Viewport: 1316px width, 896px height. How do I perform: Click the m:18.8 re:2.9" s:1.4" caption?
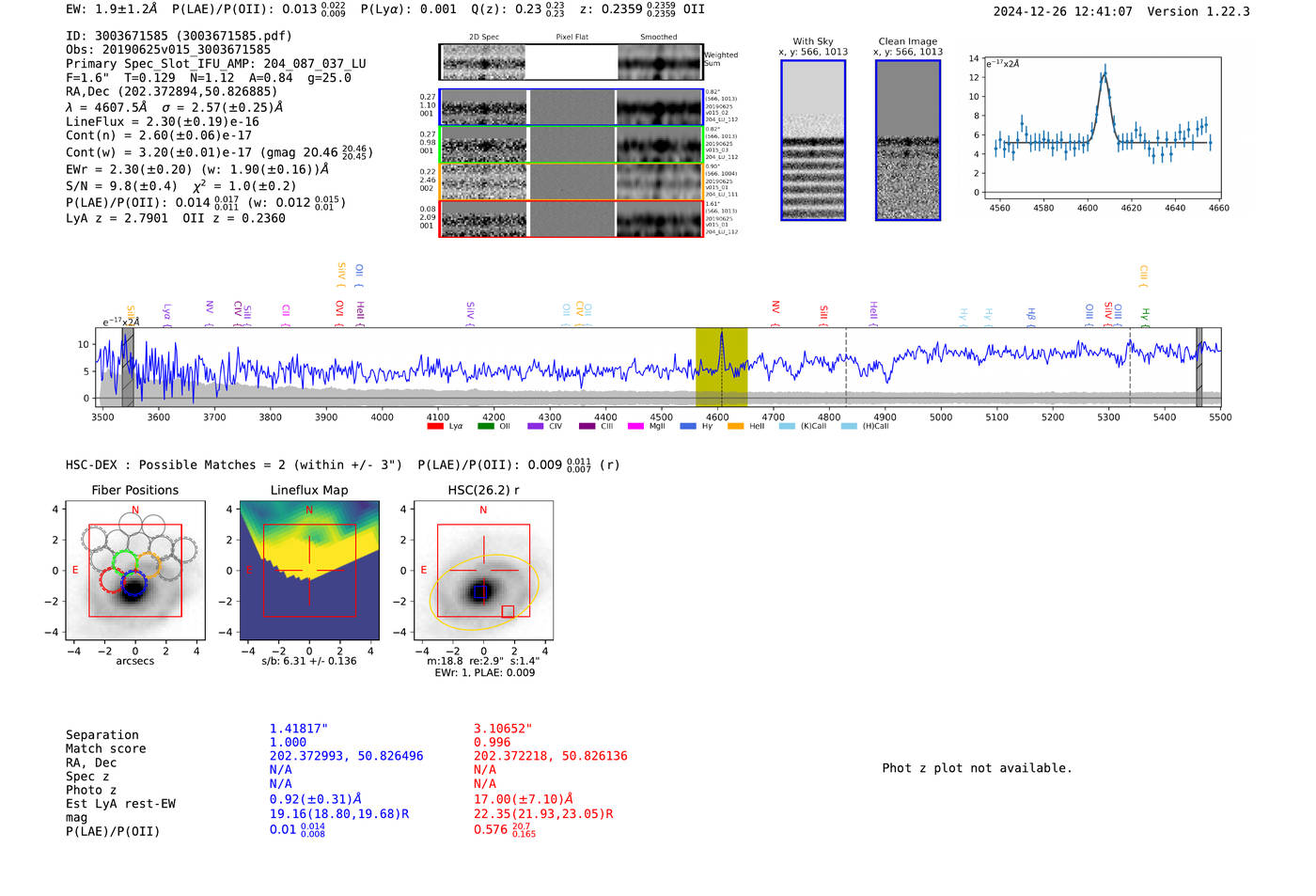tap(483, 661)
